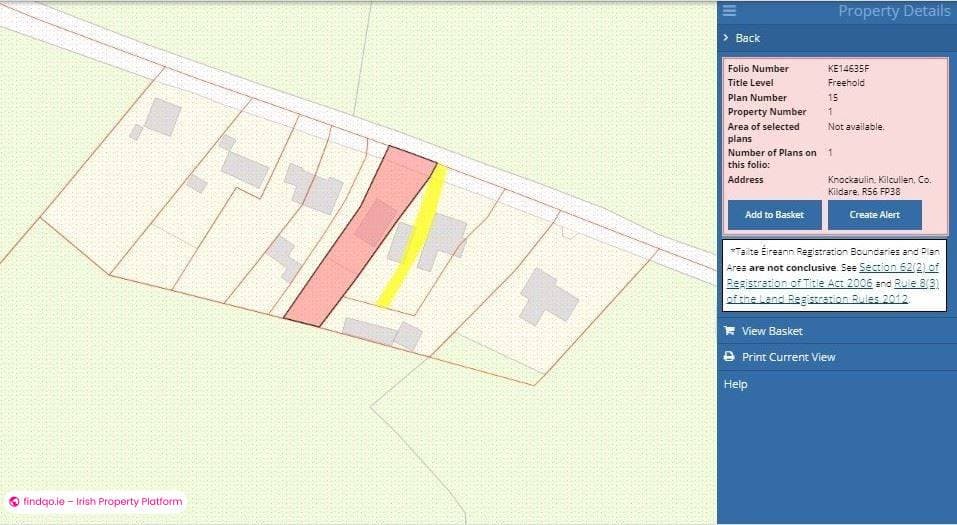Viewport: 957px width, 525px height.
Task: Choose Print Current View option
Action: pyautogui.click(x=788, y=357)
